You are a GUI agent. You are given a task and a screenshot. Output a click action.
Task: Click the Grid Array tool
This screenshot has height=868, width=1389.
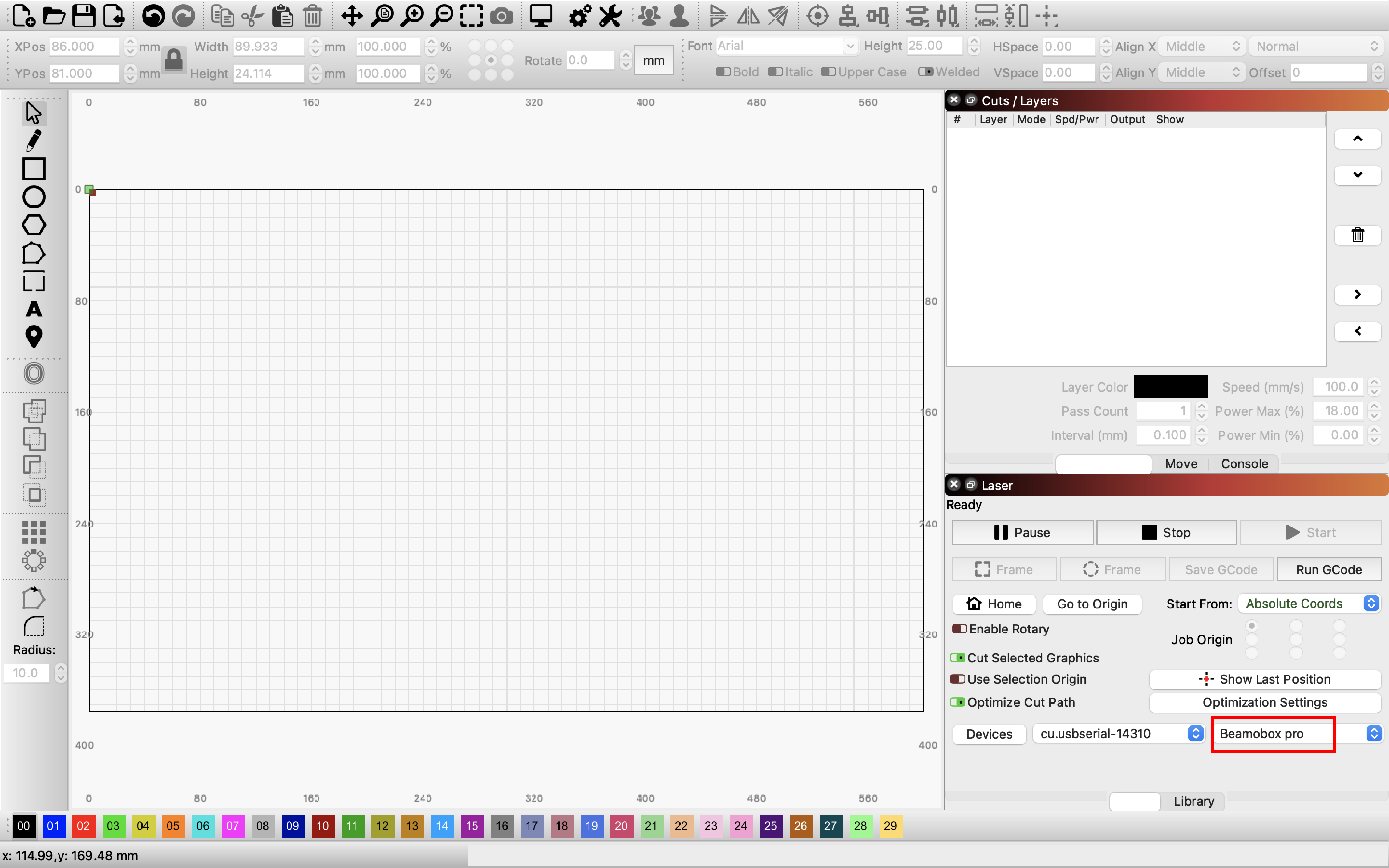(33, 532)
